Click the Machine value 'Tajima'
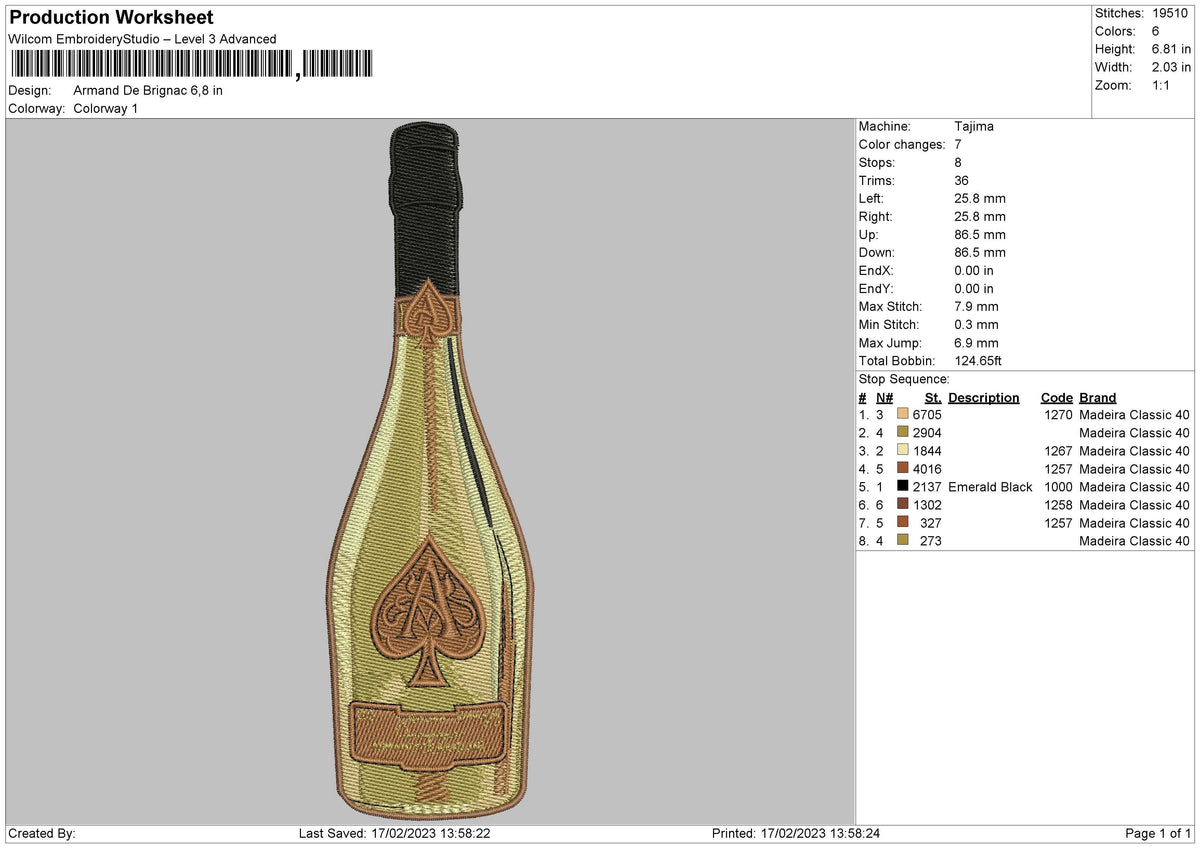The image size is (1200, 848). [x=974, y=127]
